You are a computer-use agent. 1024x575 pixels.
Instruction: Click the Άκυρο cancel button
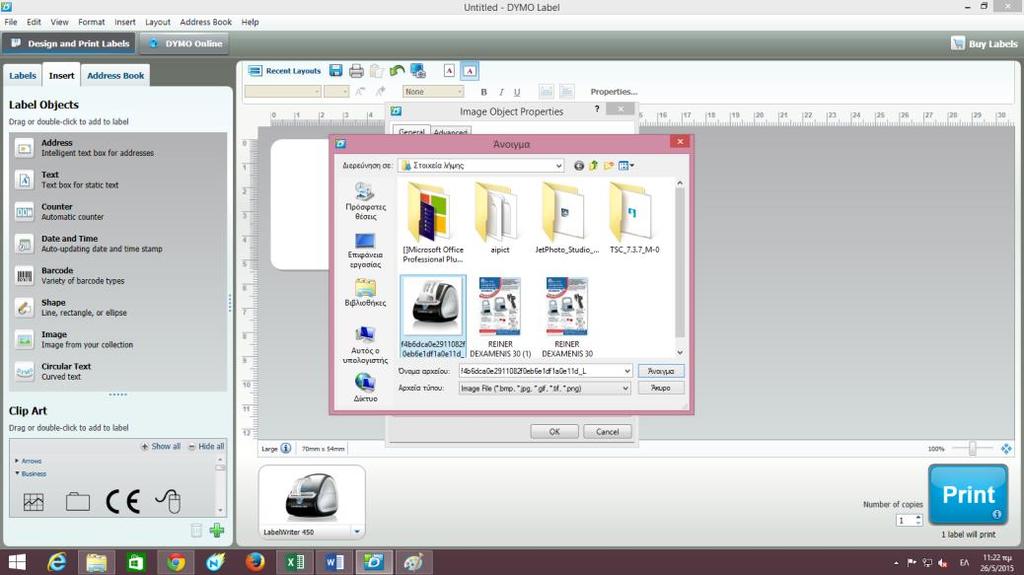[x=661, y=388]
